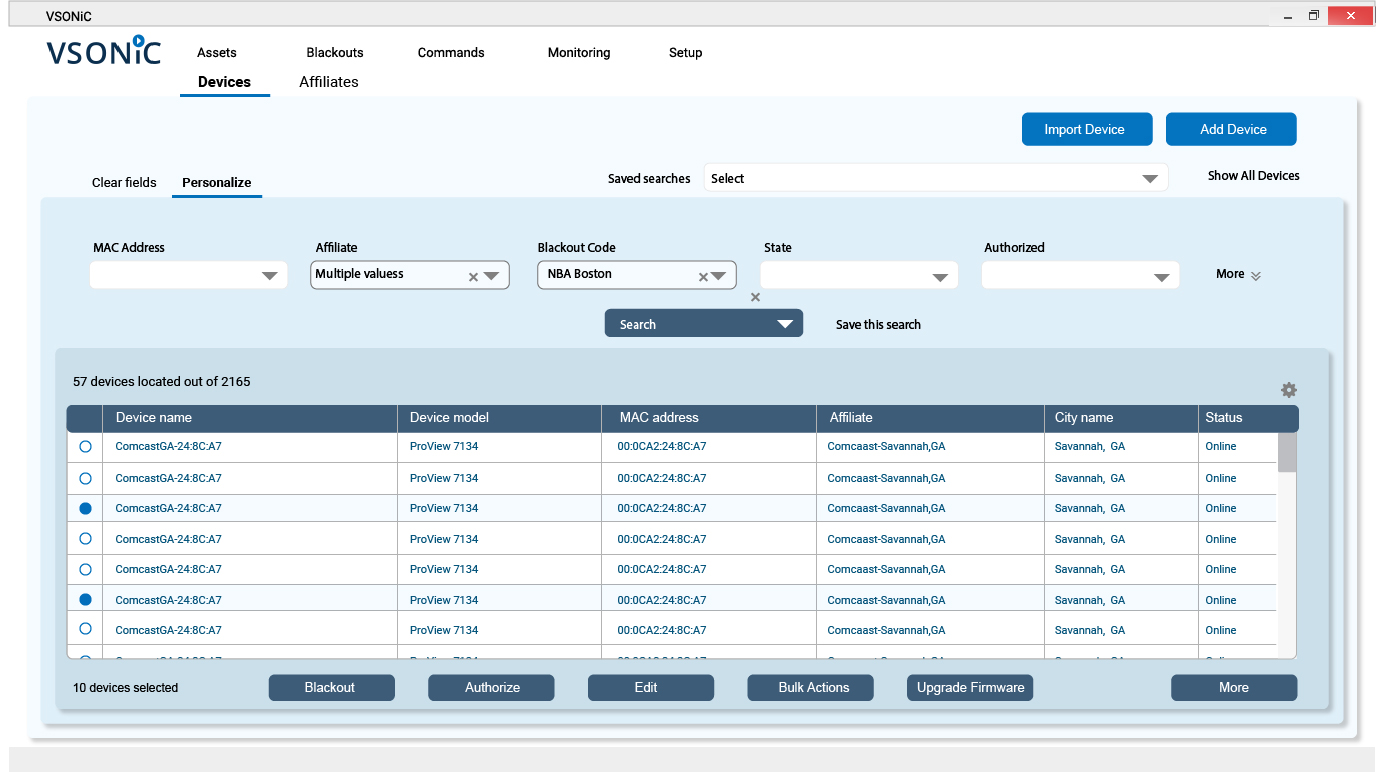This screenshot has width=1384, height=772.
Task: Click the small X above the Search button
Action: (x=755, y=297)
